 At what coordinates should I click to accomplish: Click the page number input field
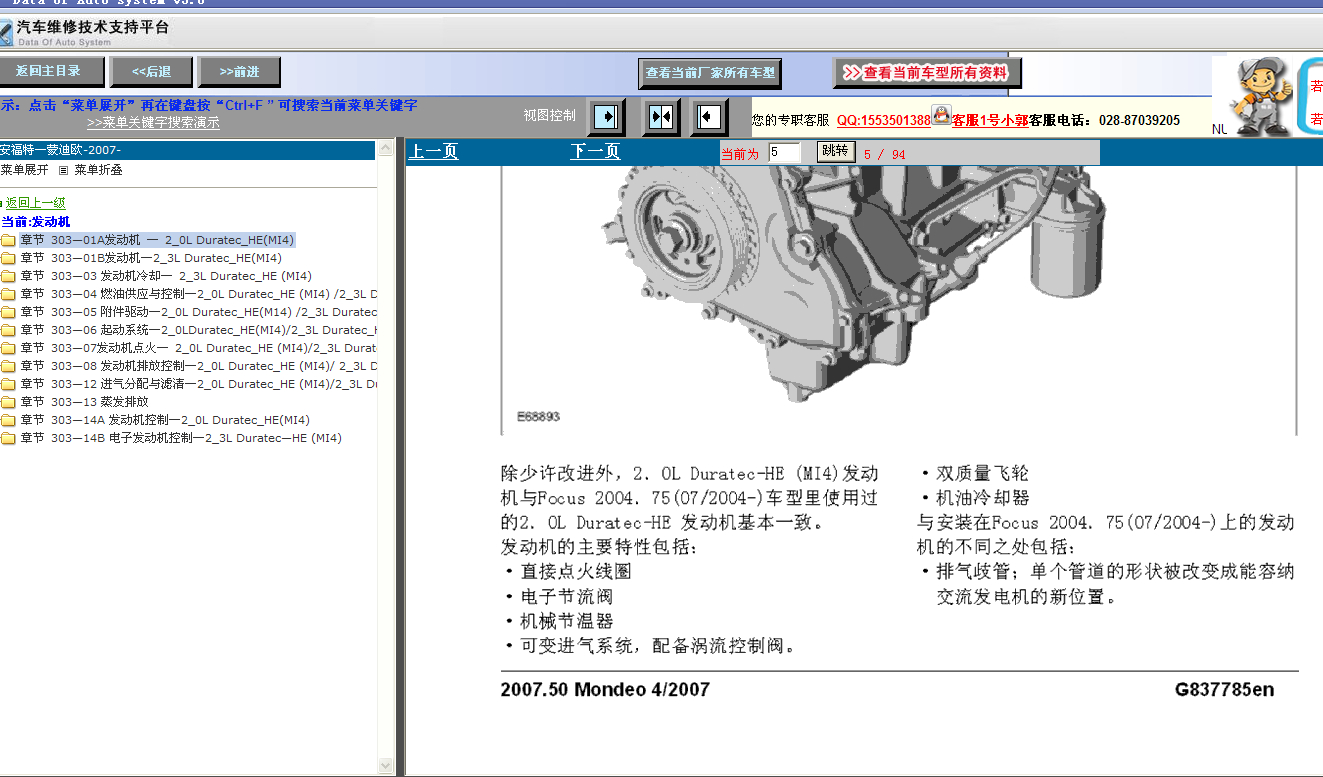click(x=784, y=153)
